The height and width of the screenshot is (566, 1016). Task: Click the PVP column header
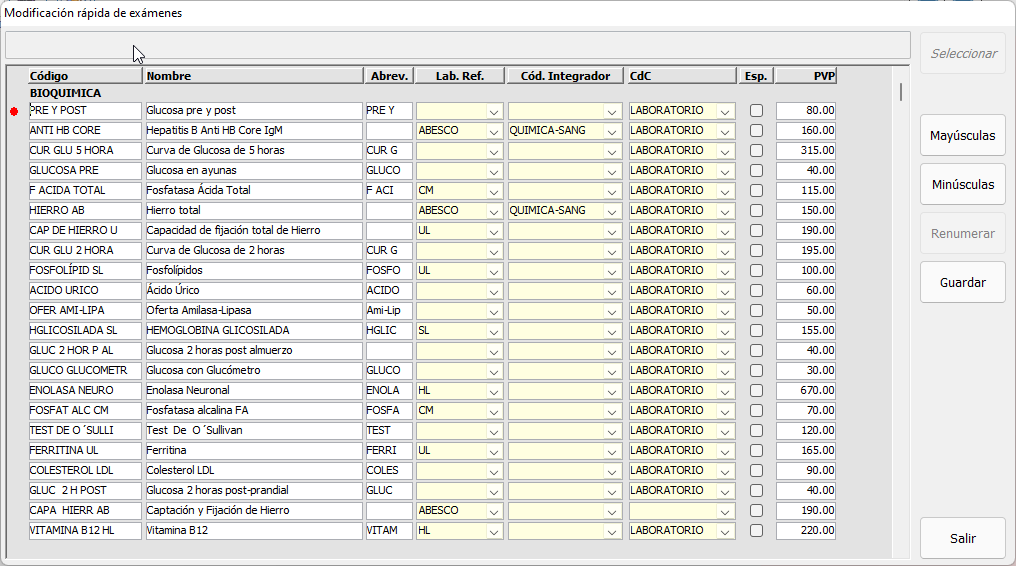(x=806, y=76)
